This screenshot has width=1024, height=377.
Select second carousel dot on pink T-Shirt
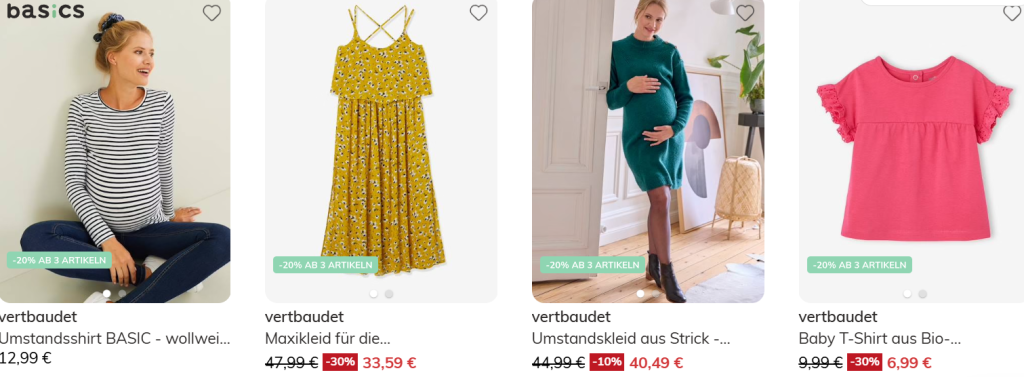(922, 294)
